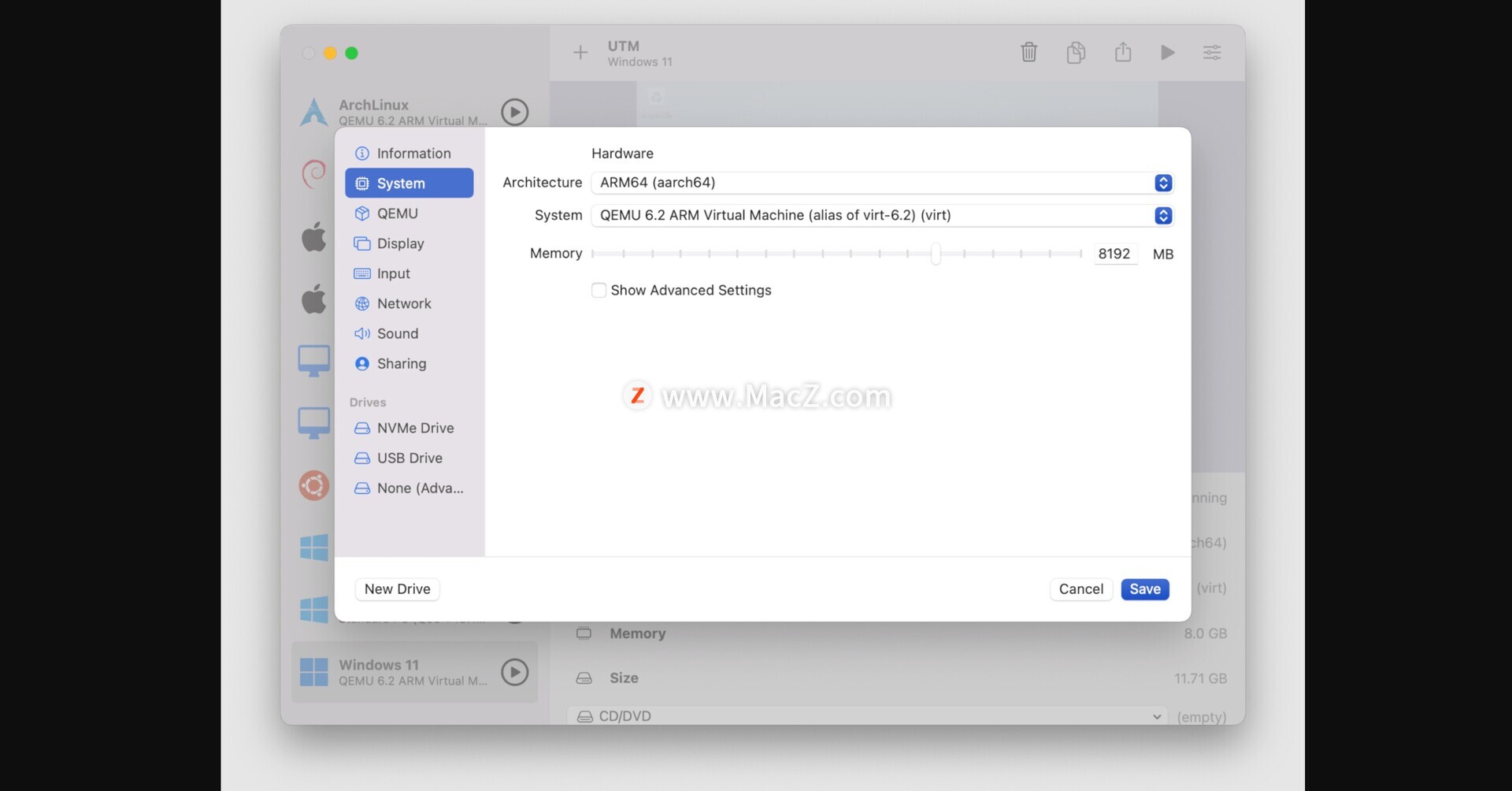
Task: Click the memory size 8192 field
Action: [x=1114, y=254]
